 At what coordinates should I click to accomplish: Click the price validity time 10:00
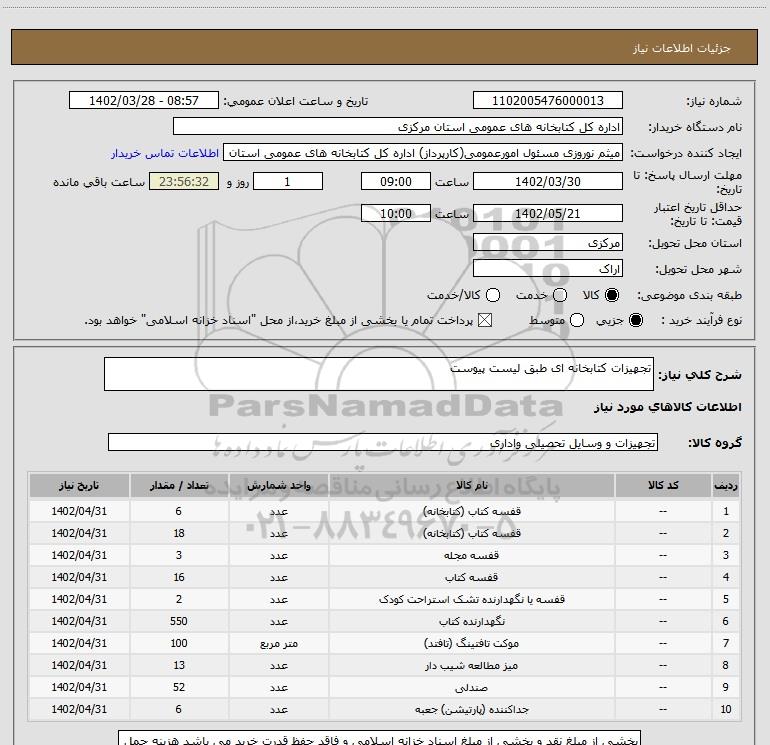(x=396, y=214)
